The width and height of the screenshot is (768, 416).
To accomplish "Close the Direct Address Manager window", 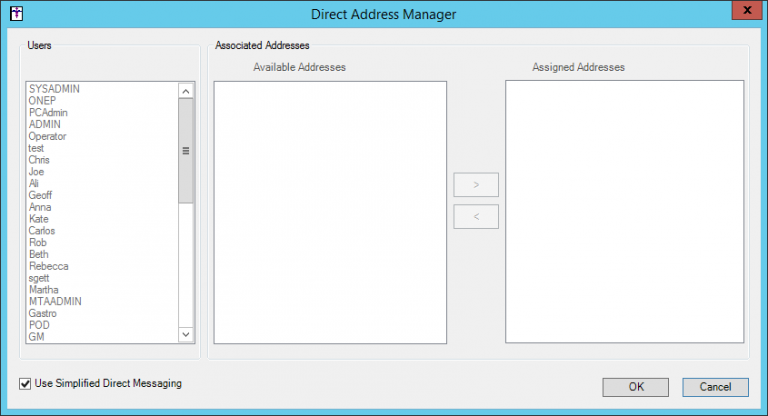I will click(x=743, y=12).
